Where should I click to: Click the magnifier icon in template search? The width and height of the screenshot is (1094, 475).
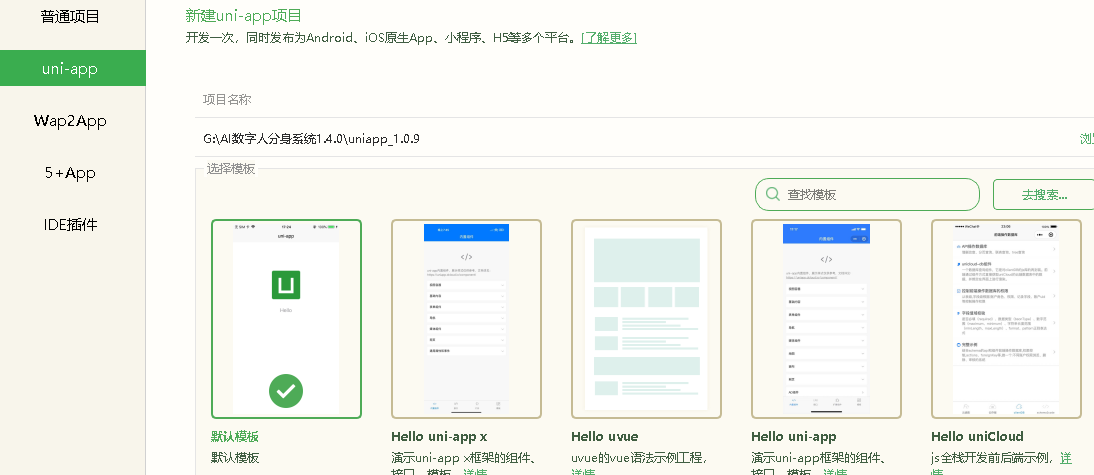[772, 195]
